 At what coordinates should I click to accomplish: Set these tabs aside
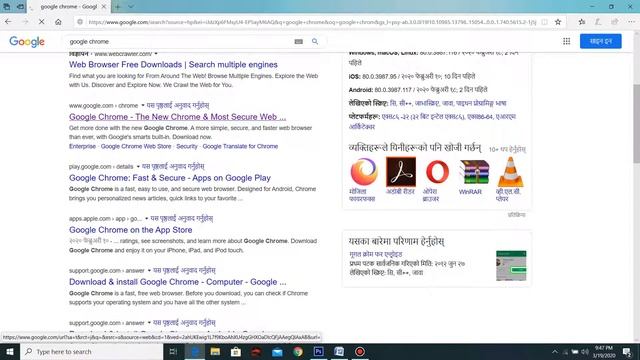tap(20, 7)
